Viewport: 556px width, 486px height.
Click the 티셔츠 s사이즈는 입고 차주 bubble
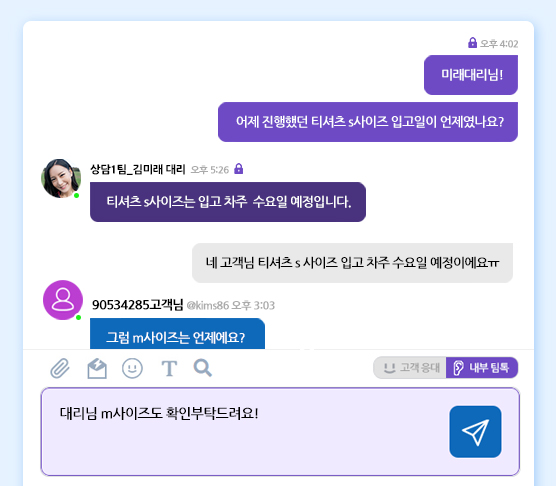(x=228, y=202)
